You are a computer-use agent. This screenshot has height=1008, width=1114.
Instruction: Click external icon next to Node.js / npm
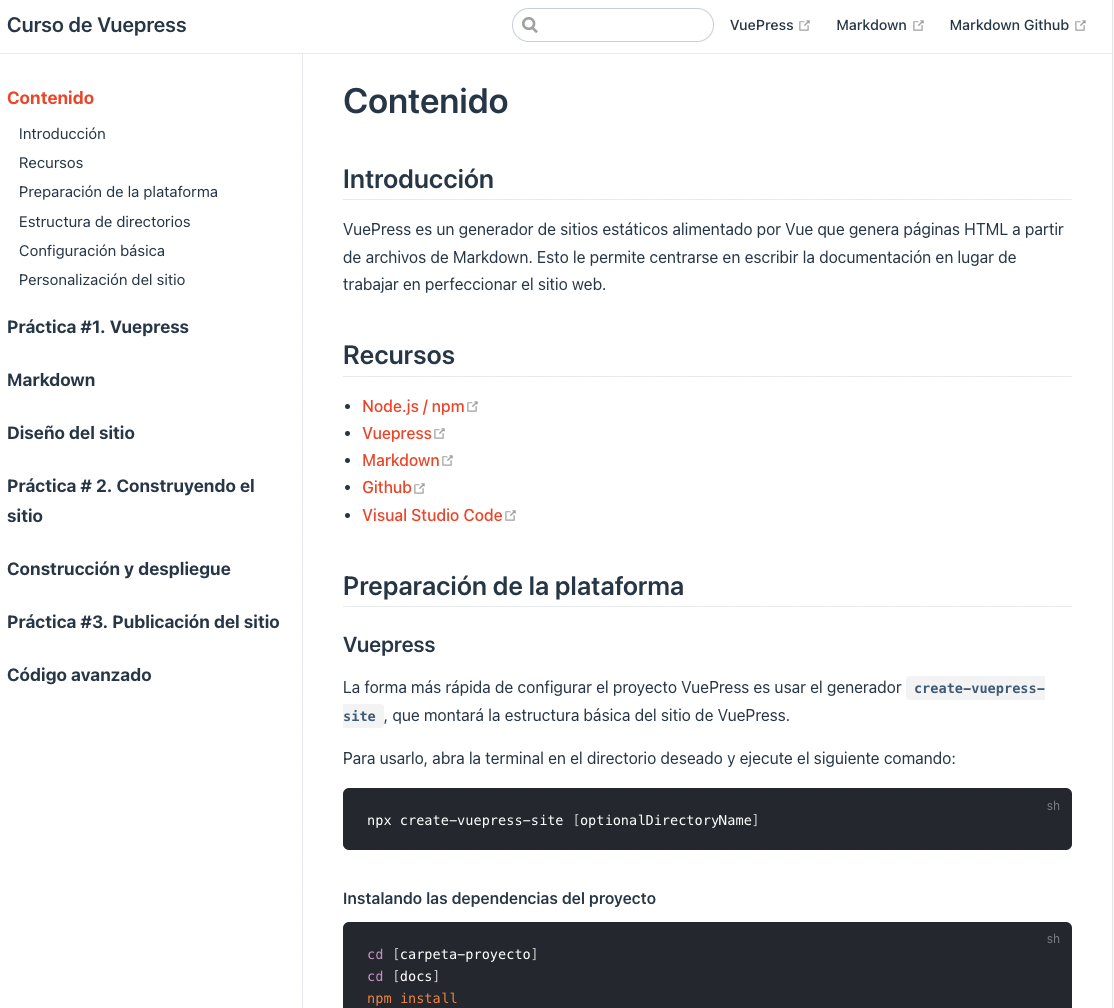click(473, 407)
